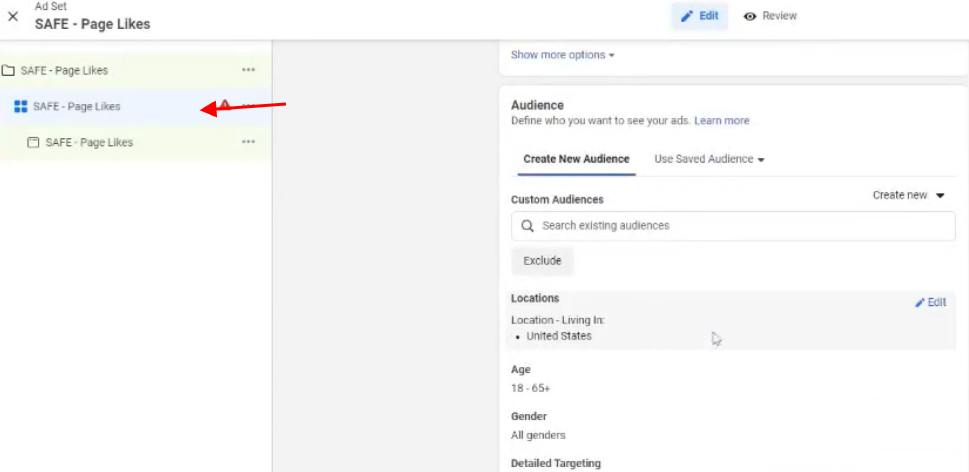969x472 pixels.
Task: Expand Show more options
Action: (562, 55)
